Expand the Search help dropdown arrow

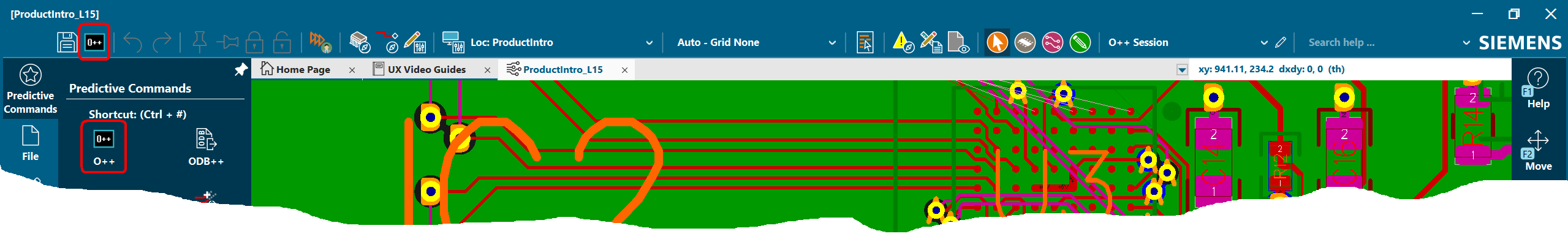coord(1466,43)
